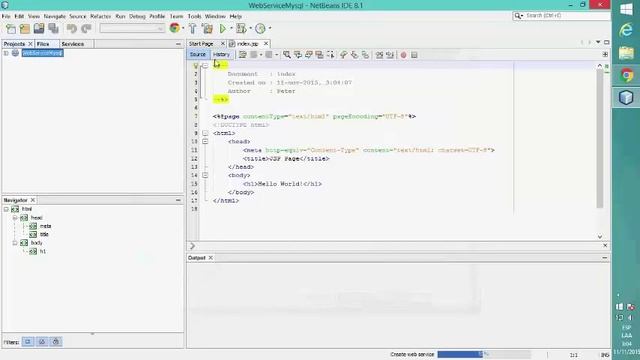The height and width of the screenshot is (360, 640).
Task: Click the Create web service progress bar
Action: (x=484, y=354)
